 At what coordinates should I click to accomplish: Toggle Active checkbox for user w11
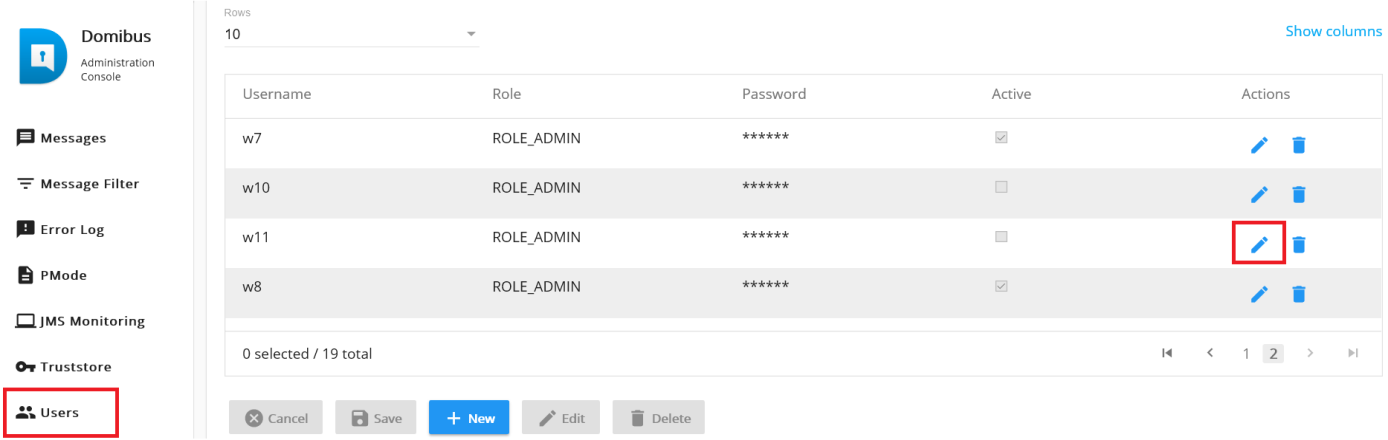click(1001, 237)
